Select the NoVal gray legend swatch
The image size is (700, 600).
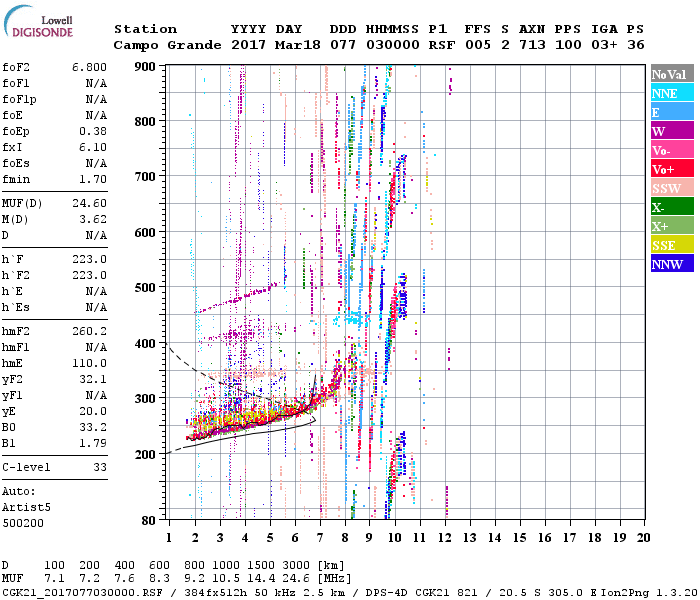point(672,74)
